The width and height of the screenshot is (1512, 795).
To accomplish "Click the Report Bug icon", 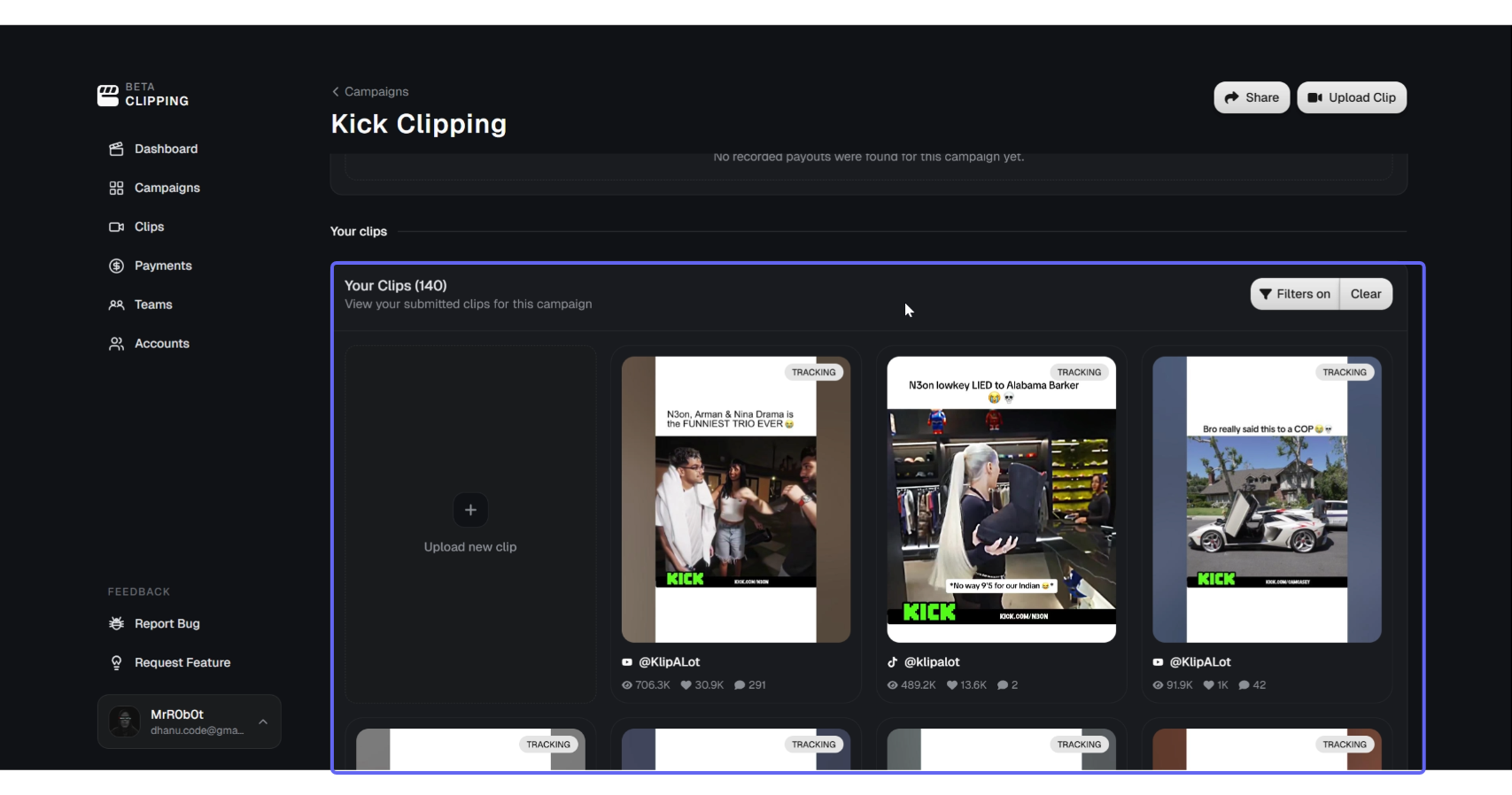I will (116, 623).
